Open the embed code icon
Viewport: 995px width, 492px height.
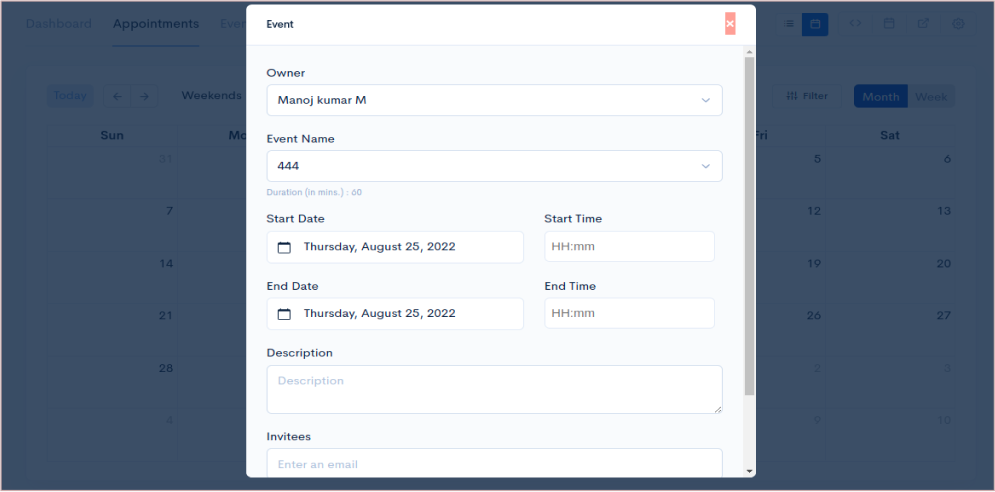(x=855, y=24)
